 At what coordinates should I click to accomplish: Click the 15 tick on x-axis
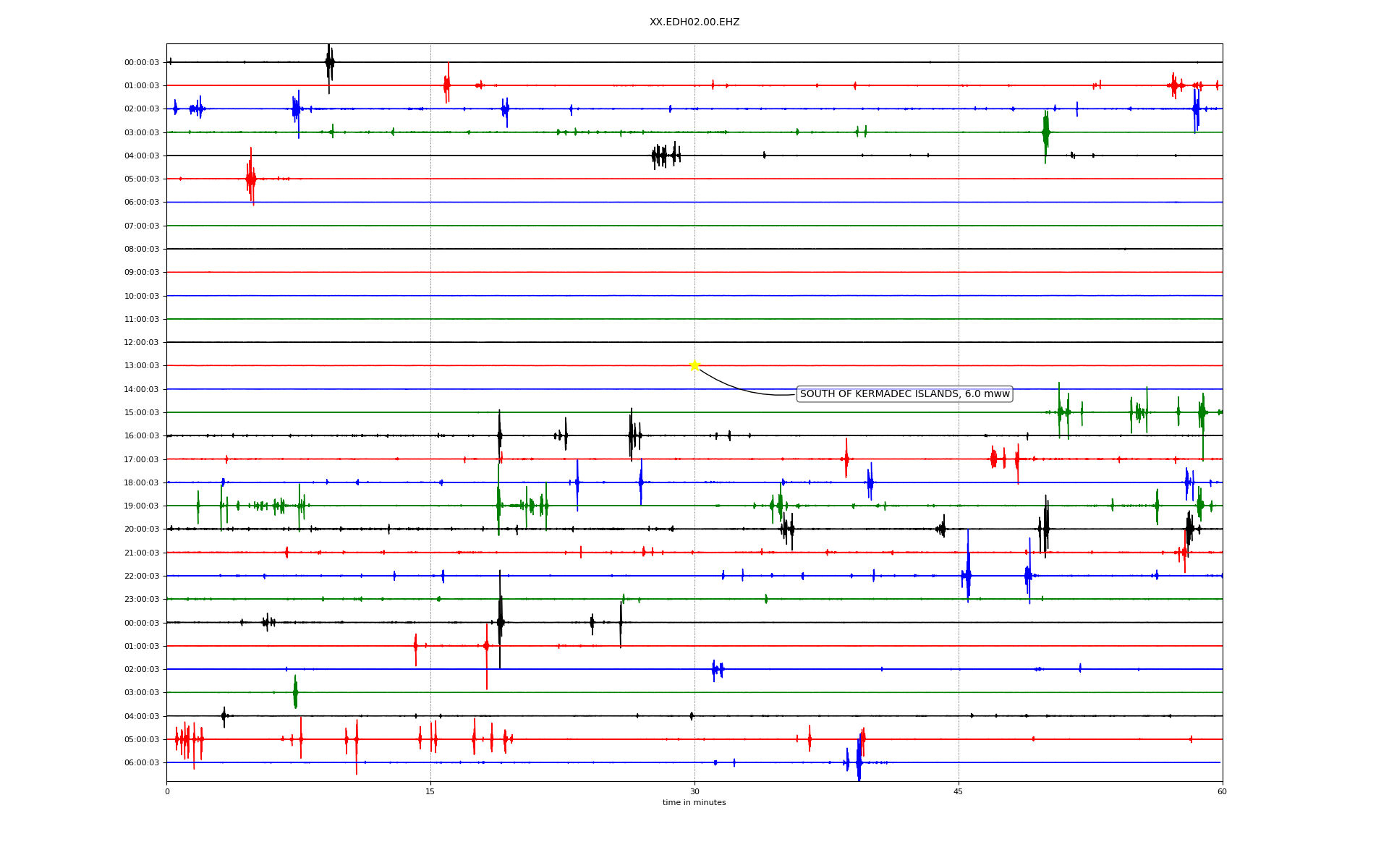coord(430,791)
